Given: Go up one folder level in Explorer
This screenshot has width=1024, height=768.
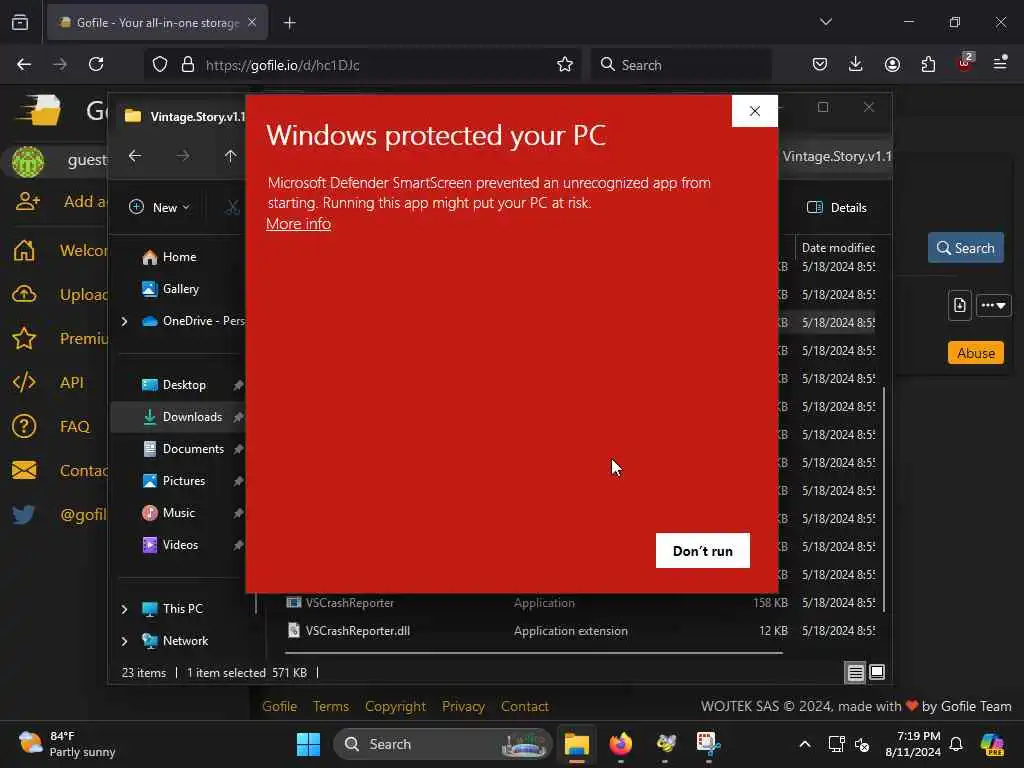Looking at the screenshot, I should point(230,156).
